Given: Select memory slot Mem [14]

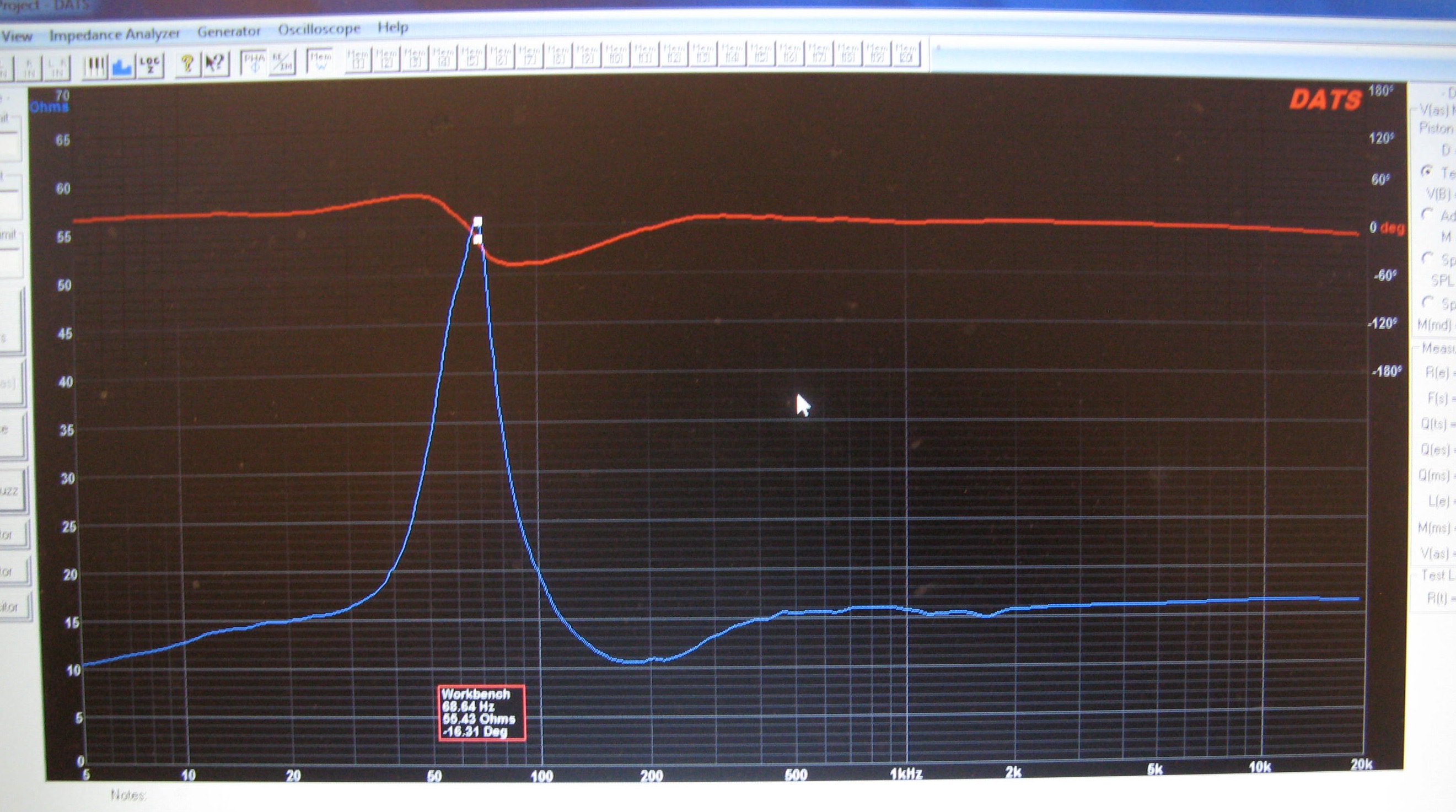Looking at the screenshot, I should [733, 53].
